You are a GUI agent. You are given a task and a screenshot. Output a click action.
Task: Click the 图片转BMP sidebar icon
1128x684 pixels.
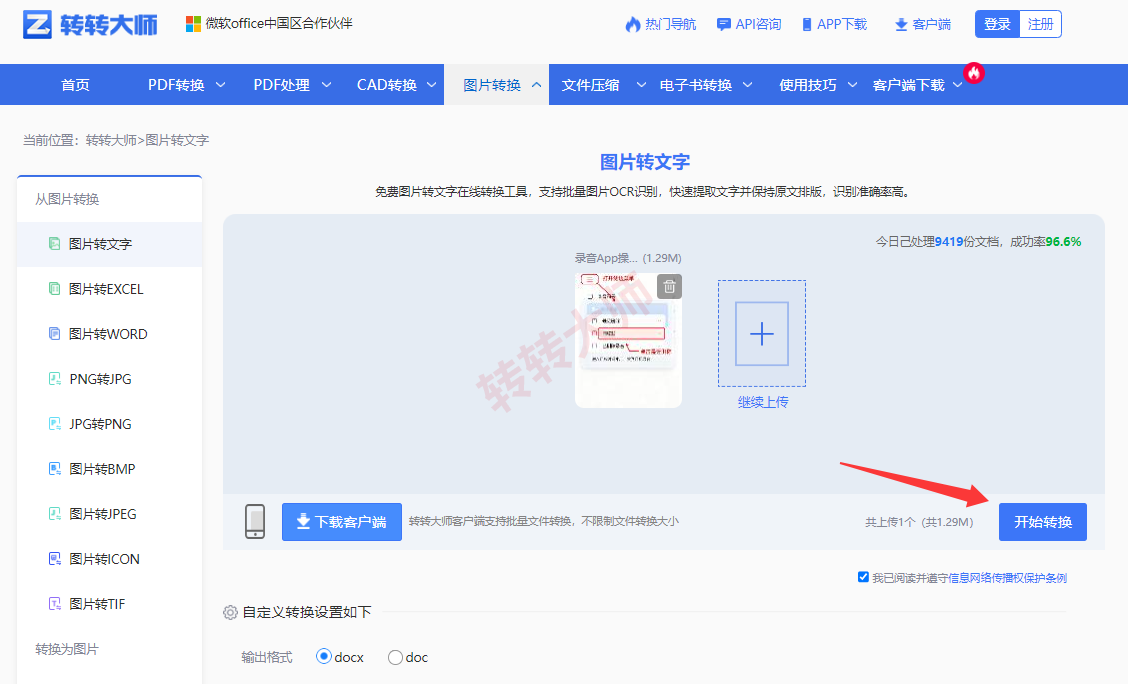54,469
